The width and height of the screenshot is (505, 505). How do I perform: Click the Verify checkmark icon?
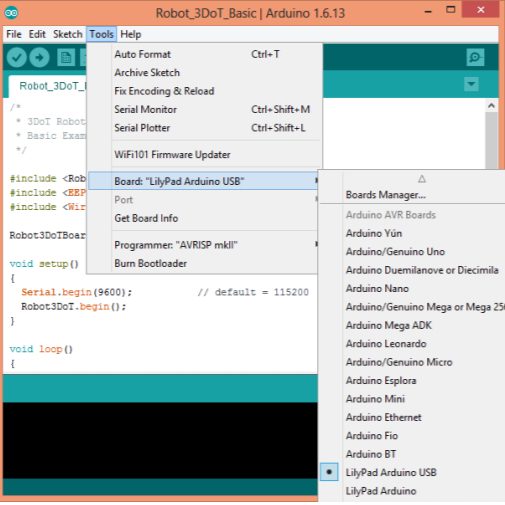coord(16,57)
